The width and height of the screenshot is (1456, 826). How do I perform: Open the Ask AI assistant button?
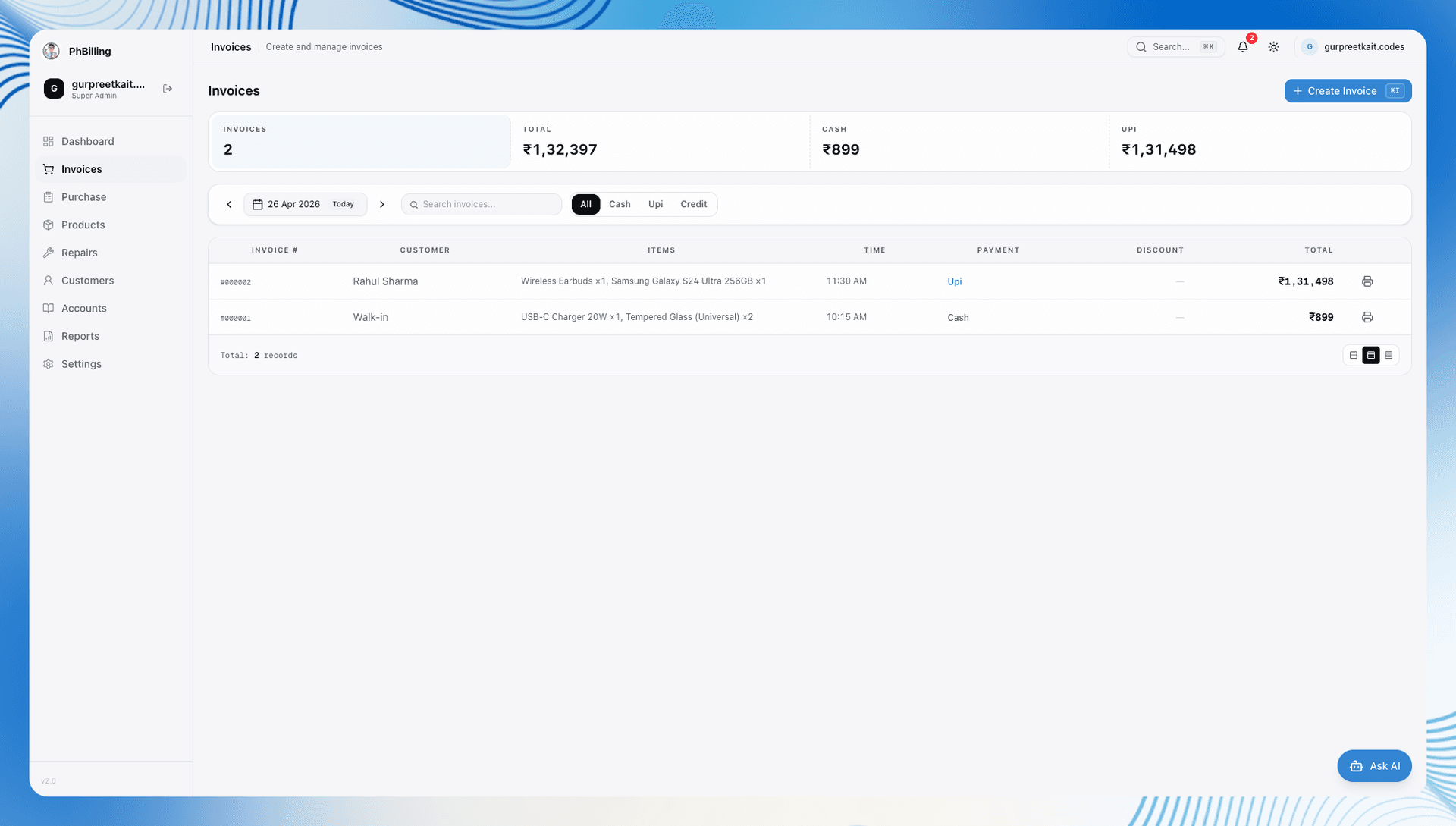pos(1374,766)
